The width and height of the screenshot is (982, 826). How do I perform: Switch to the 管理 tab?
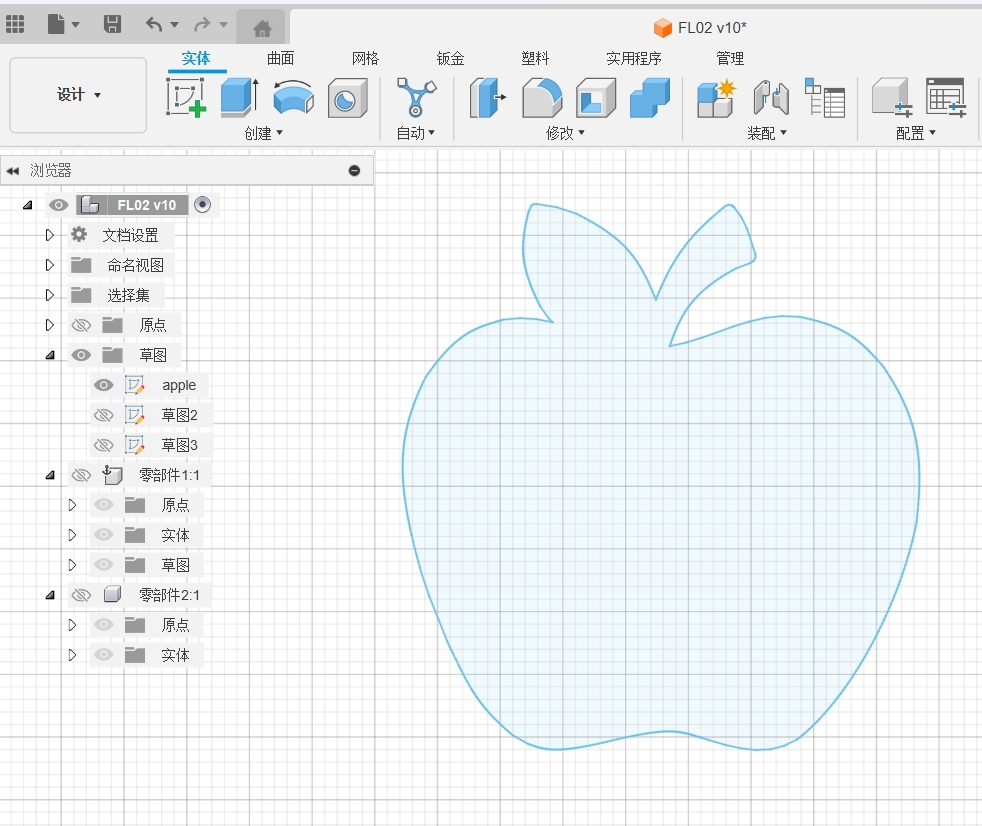click(730, 58)
